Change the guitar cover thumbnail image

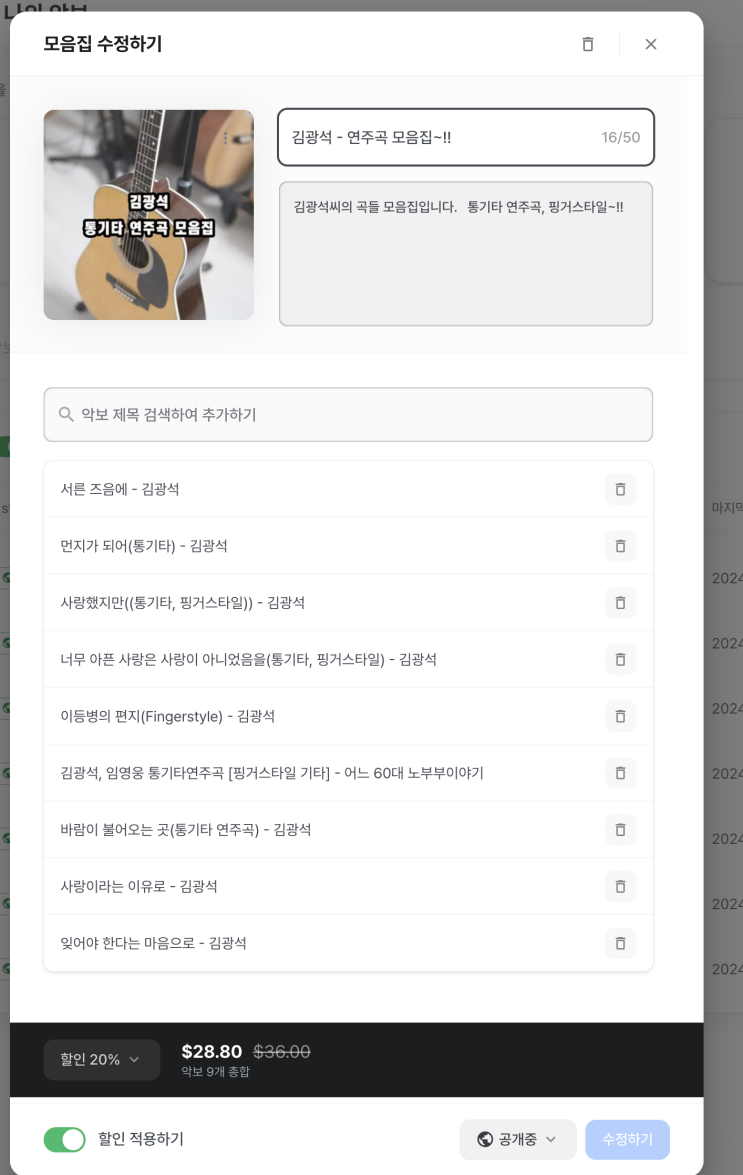pos(148,215)
